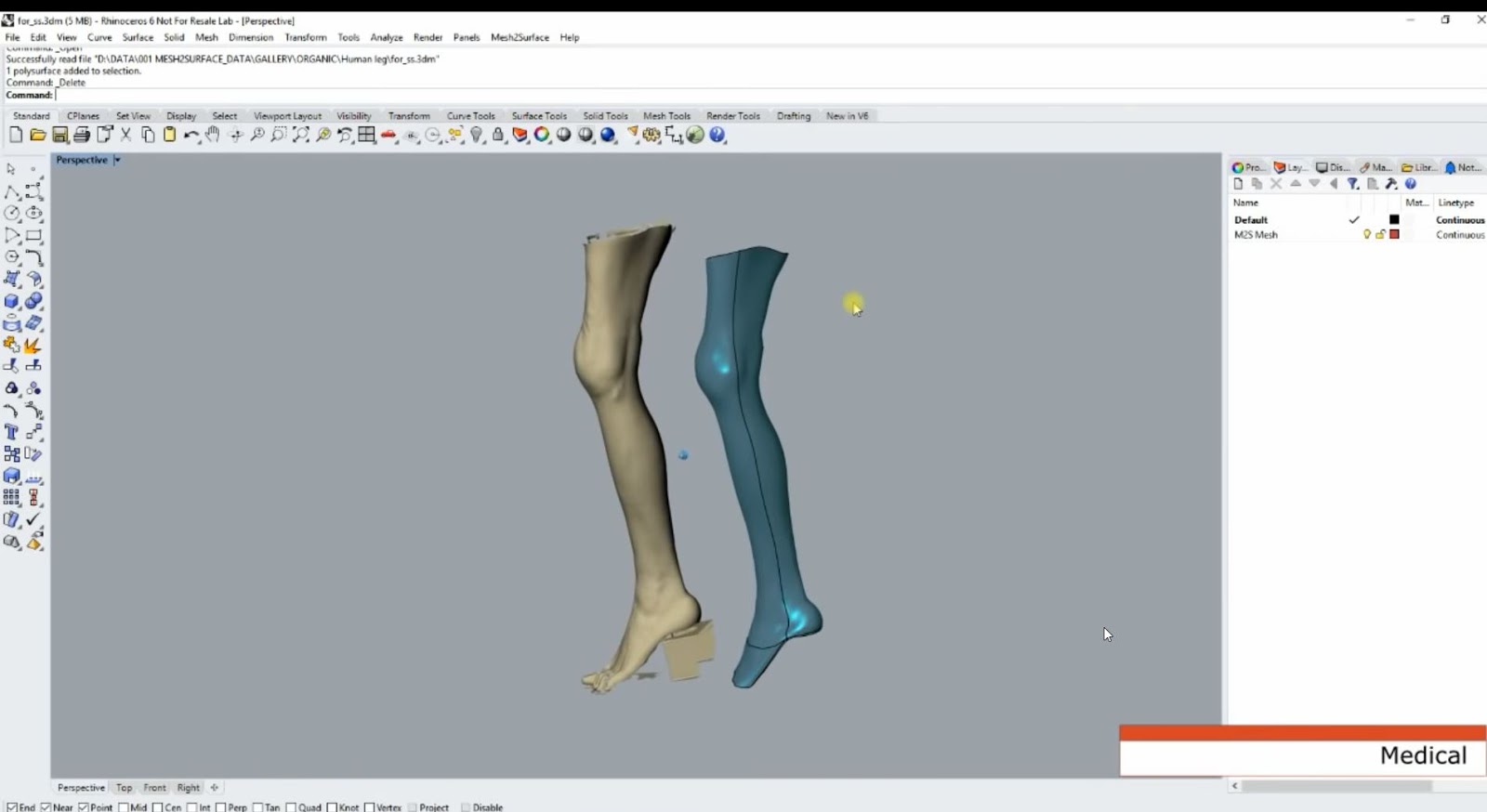Click the Zoom Extents icon
This screenshot has width=1487, height=812.
click(301, 136)
